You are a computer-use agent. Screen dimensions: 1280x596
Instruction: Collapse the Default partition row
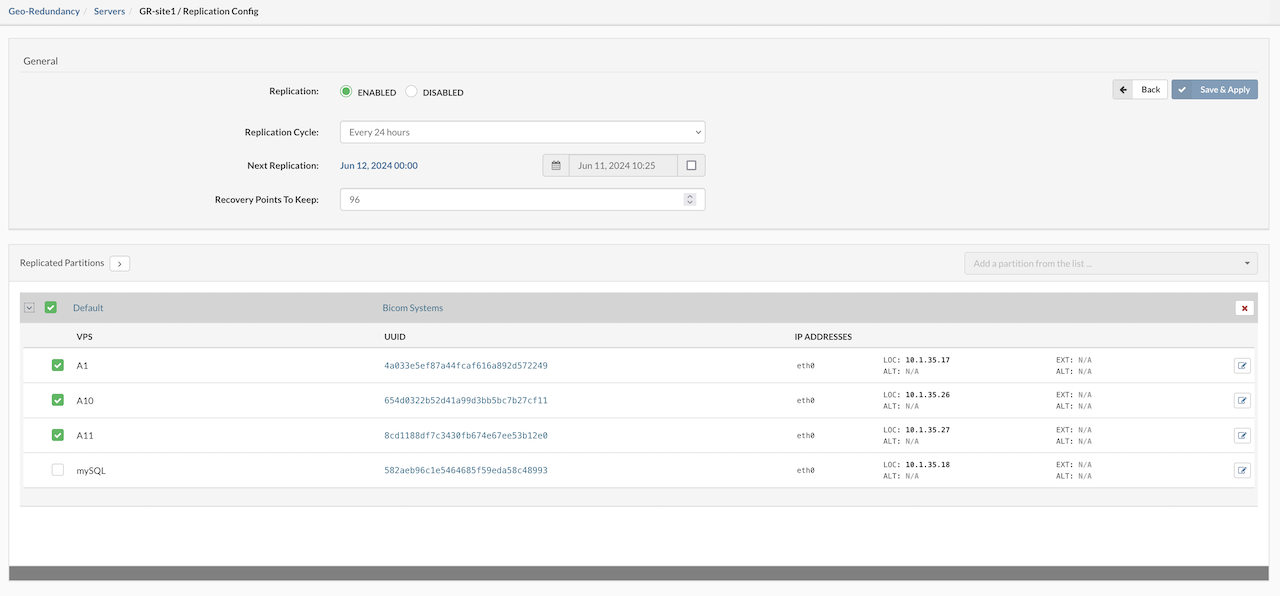(29, 308)
